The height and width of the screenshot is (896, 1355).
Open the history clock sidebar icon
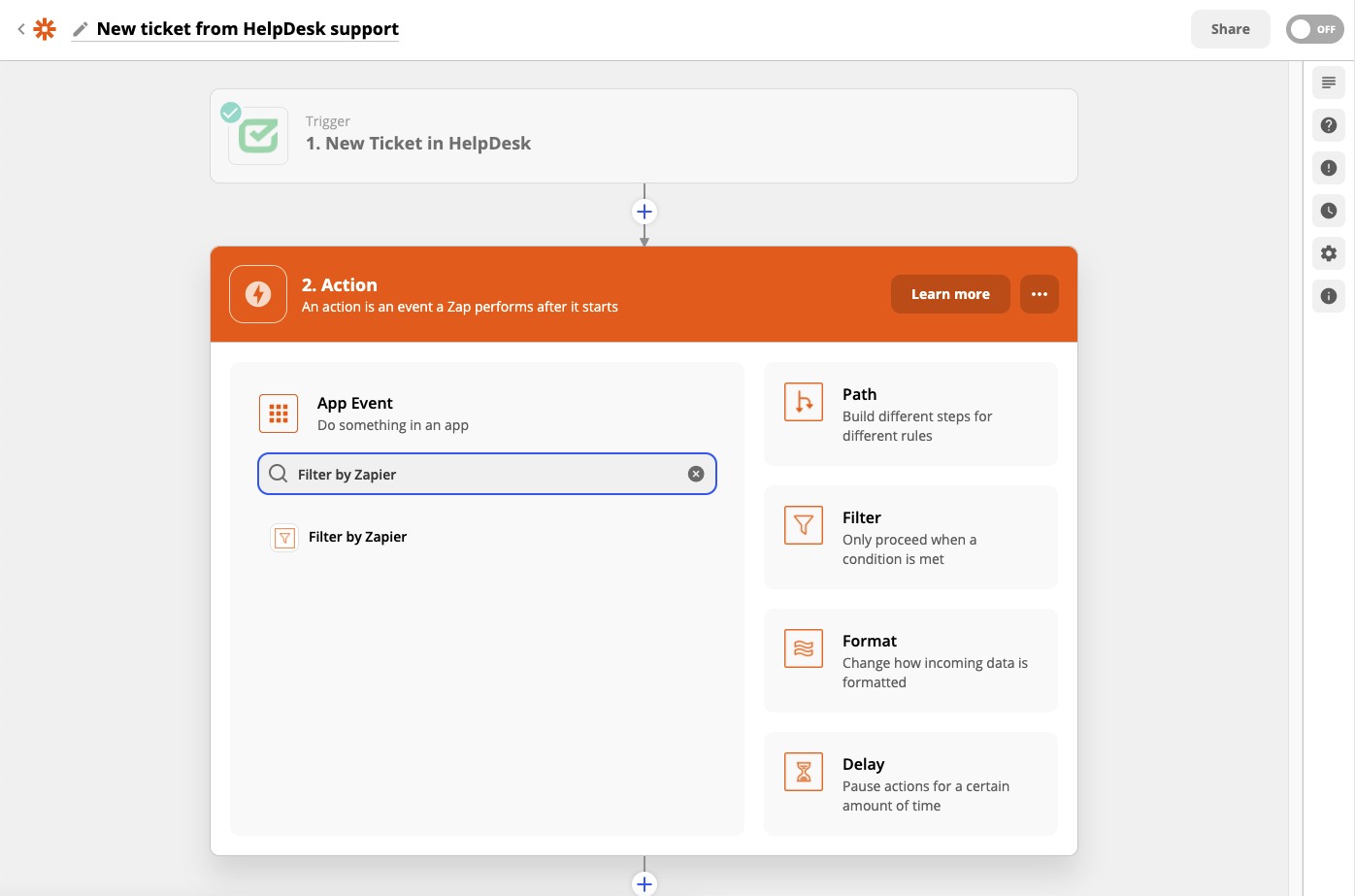tap(1329, 211)
